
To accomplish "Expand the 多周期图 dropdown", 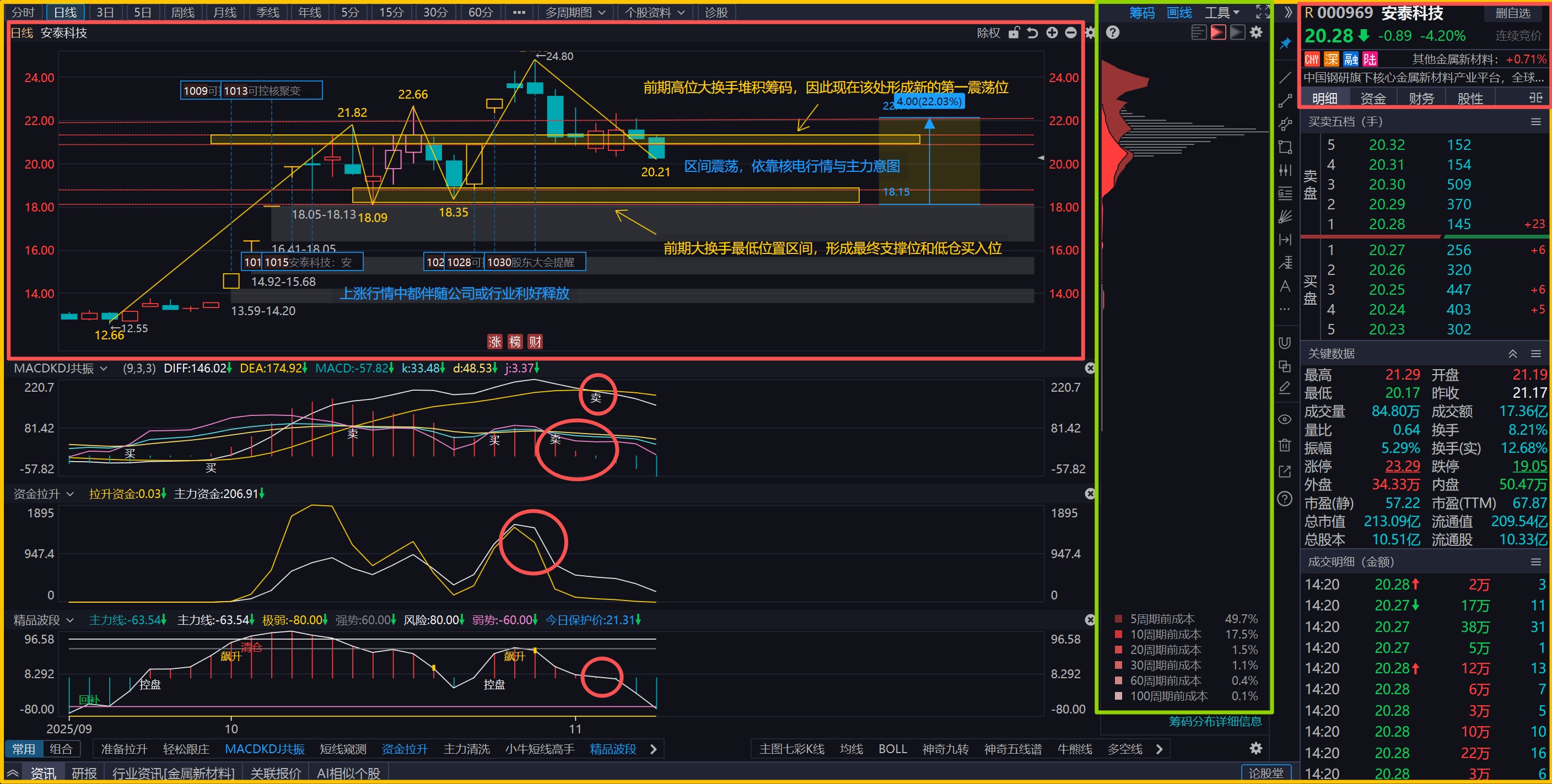I will 575,13.
